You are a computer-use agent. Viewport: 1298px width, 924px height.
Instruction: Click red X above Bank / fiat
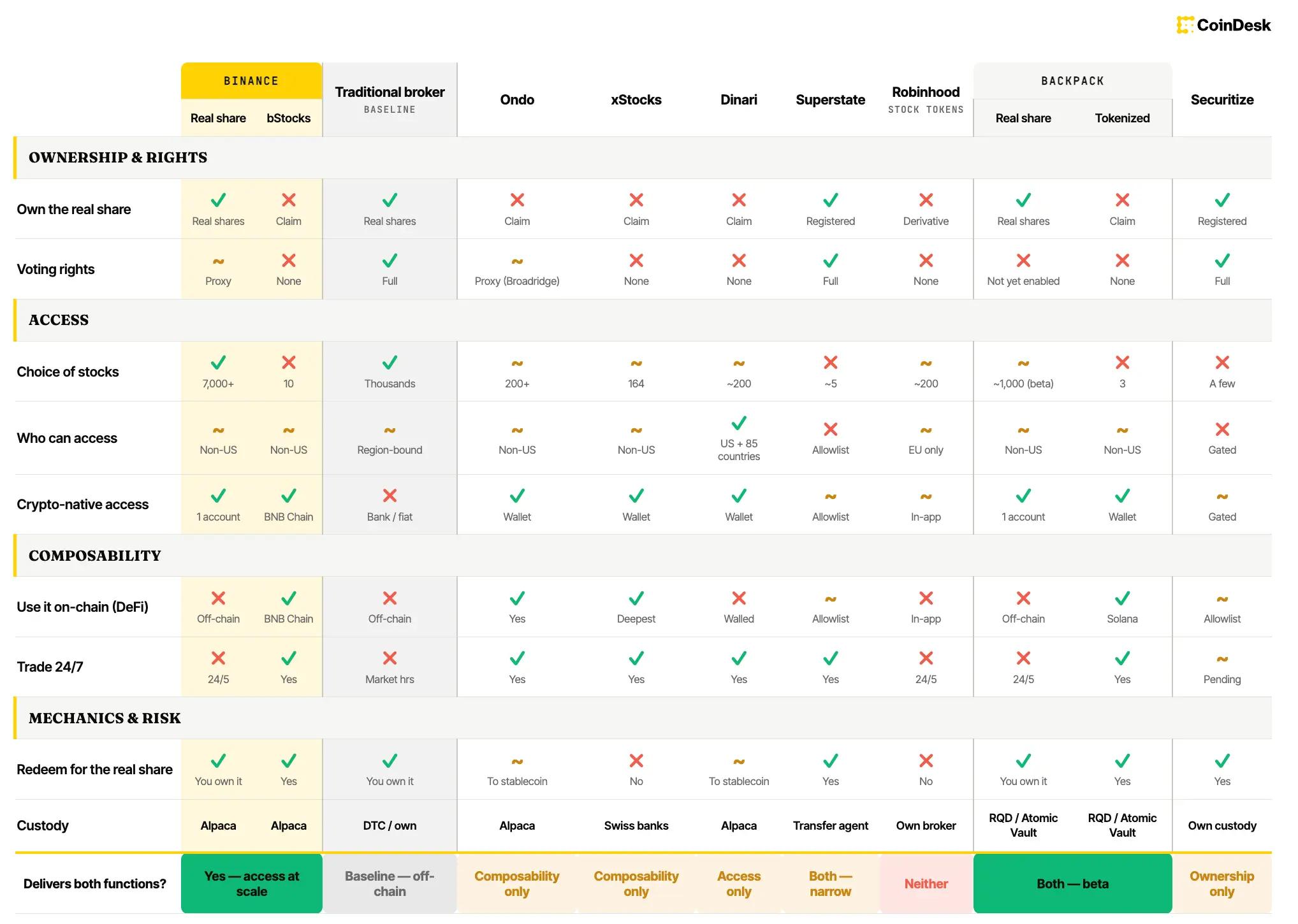click(390, 496)
